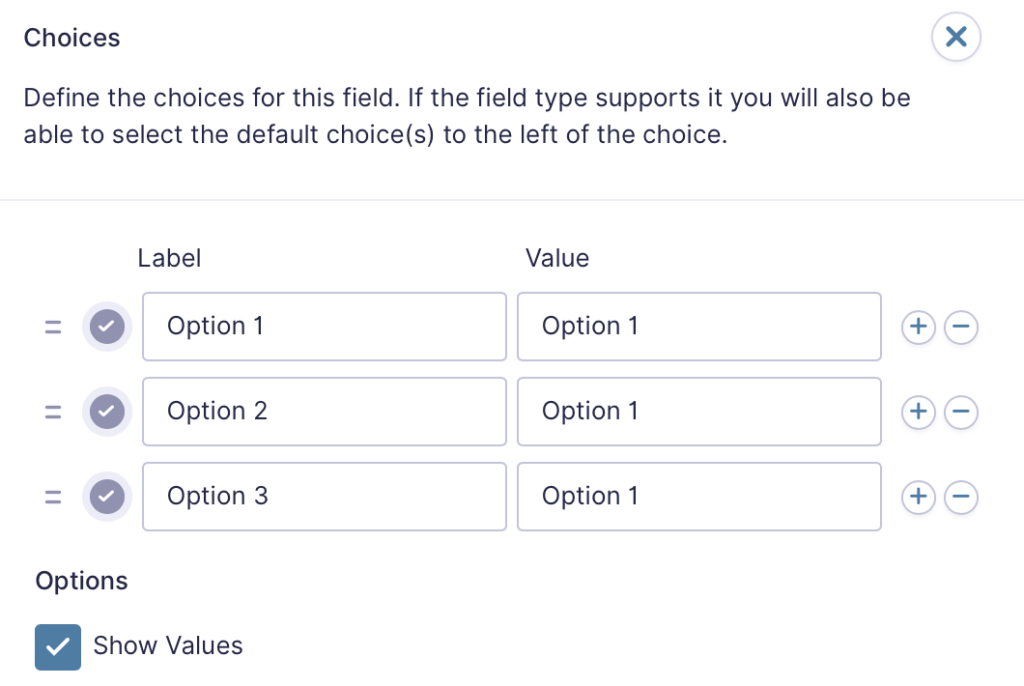Edit the value field of Option 3 row
The width and height of the screenshot is (1024, 686).
coord(699,497)
